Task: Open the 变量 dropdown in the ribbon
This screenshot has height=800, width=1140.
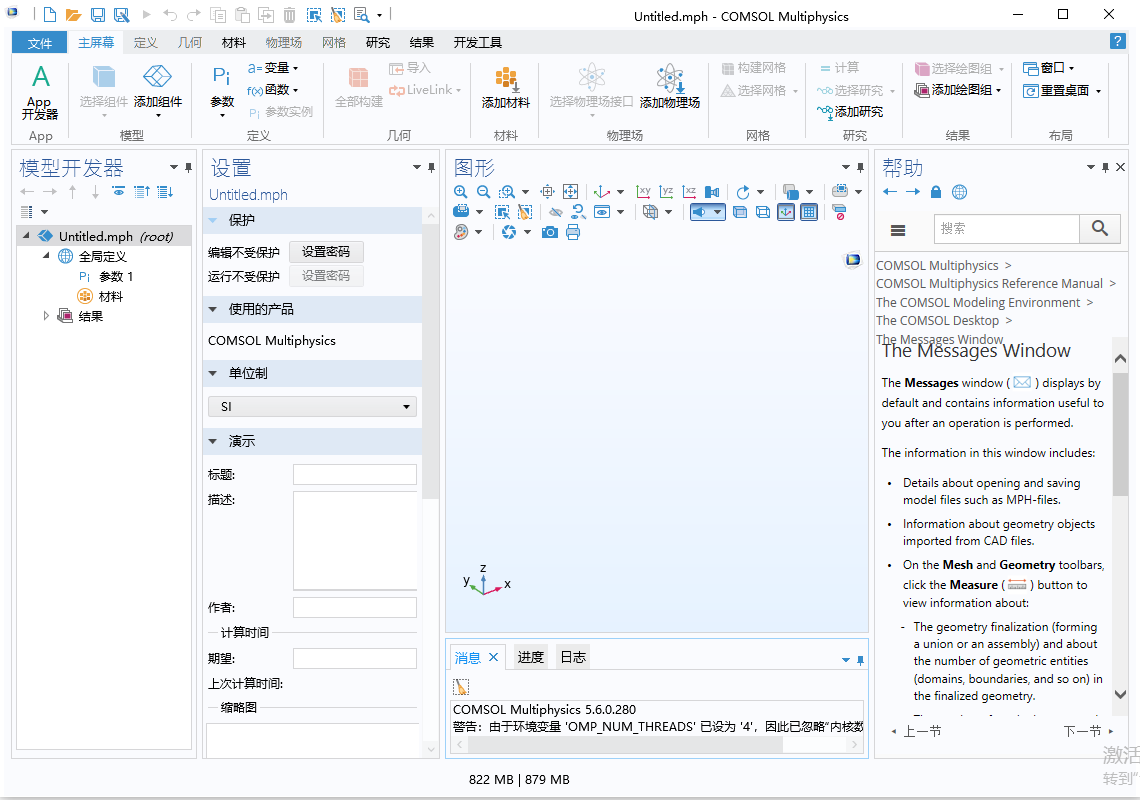Action: (x=273, y=68)
